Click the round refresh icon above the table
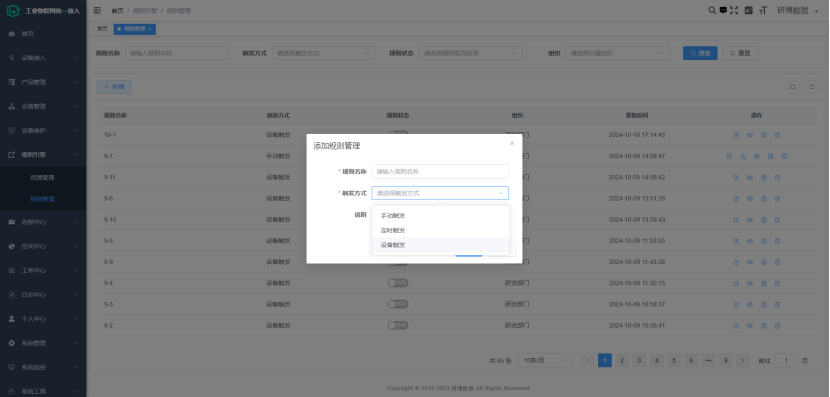This screenshot has height=397, width=830. pos(811,87)
